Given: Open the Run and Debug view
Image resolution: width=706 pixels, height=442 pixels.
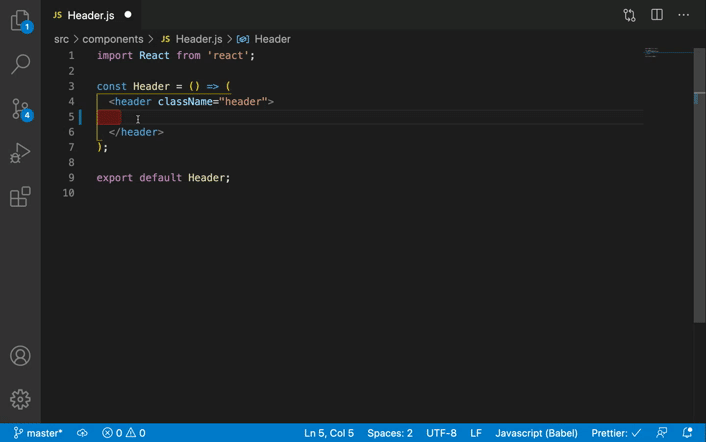Looking at the screenshot, I should 20,153.
